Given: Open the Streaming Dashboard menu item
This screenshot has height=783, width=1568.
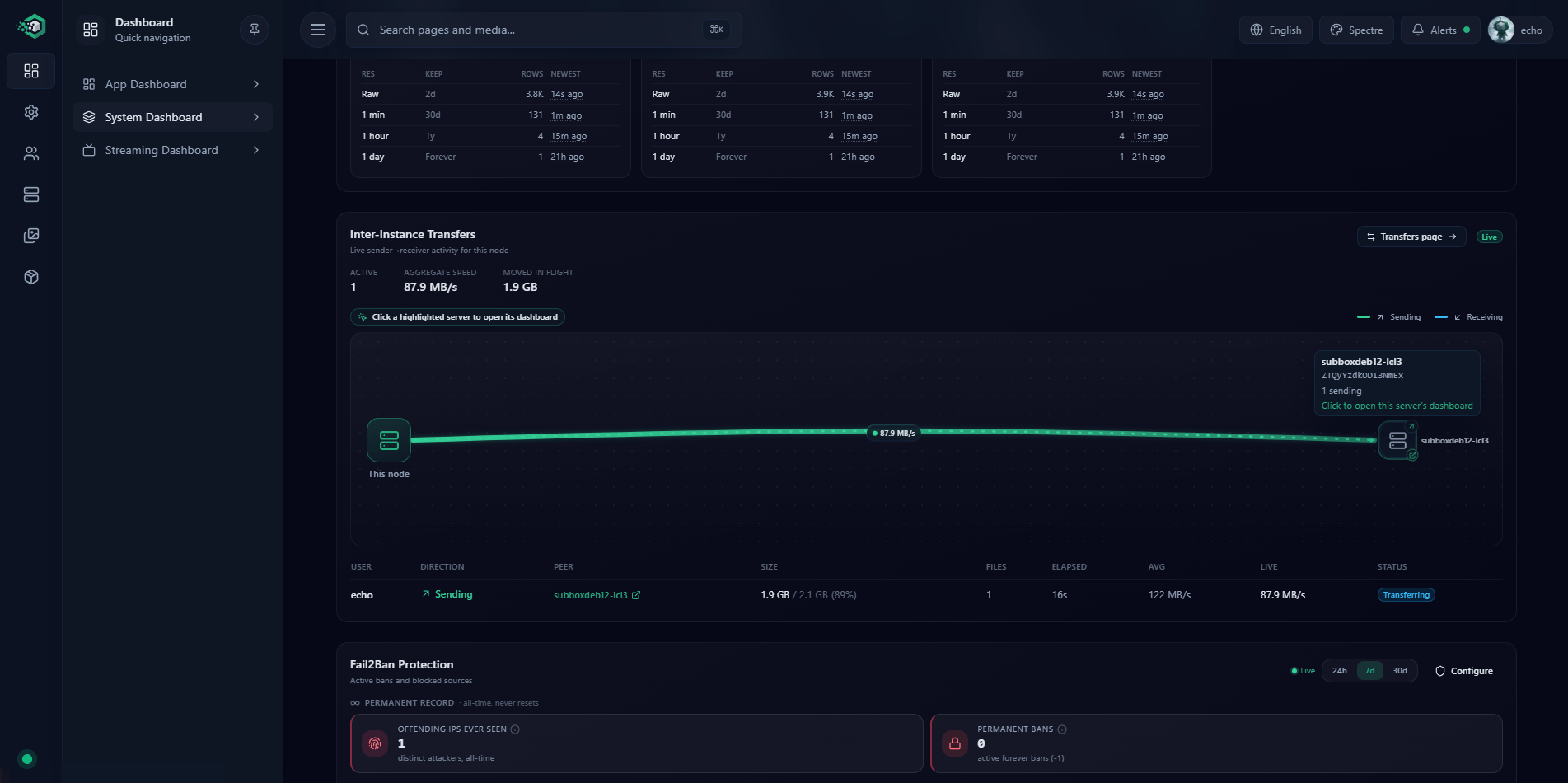Looking at the screenshot, I should 172,150.
